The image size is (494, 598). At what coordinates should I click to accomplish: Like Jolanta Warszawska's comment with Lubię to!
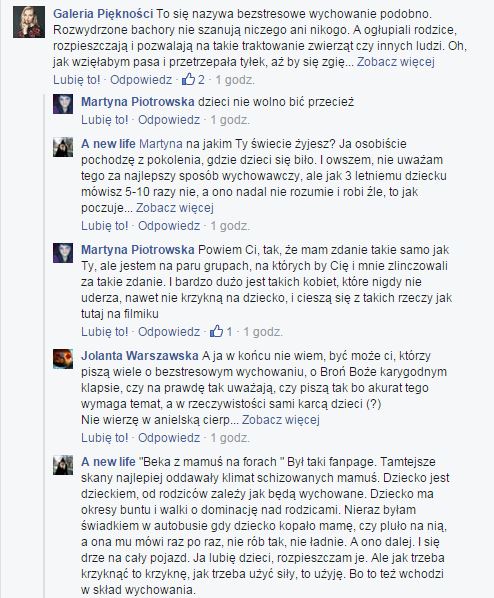click(x=105, y=437)
